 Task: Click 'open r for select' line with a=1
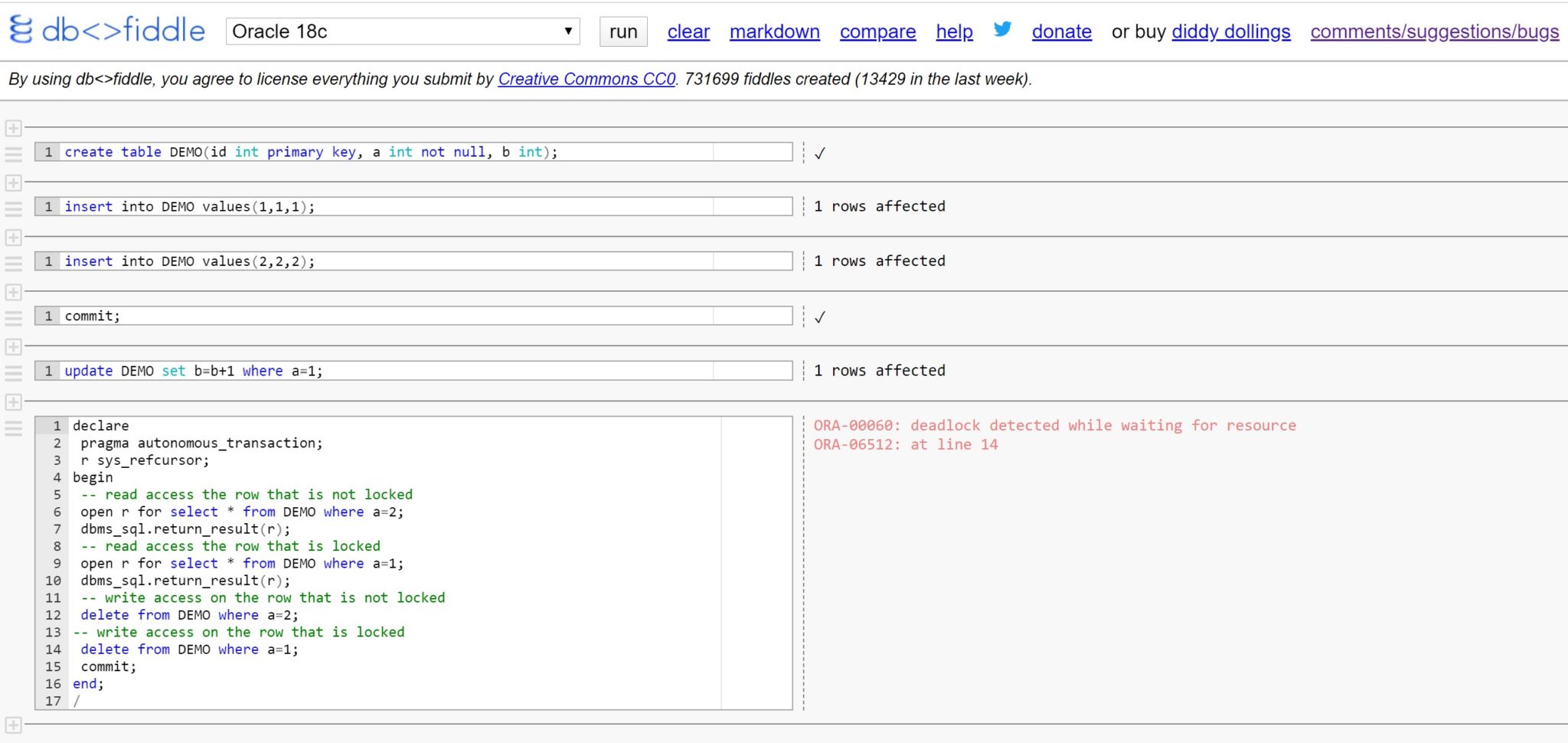click(242, 563)
